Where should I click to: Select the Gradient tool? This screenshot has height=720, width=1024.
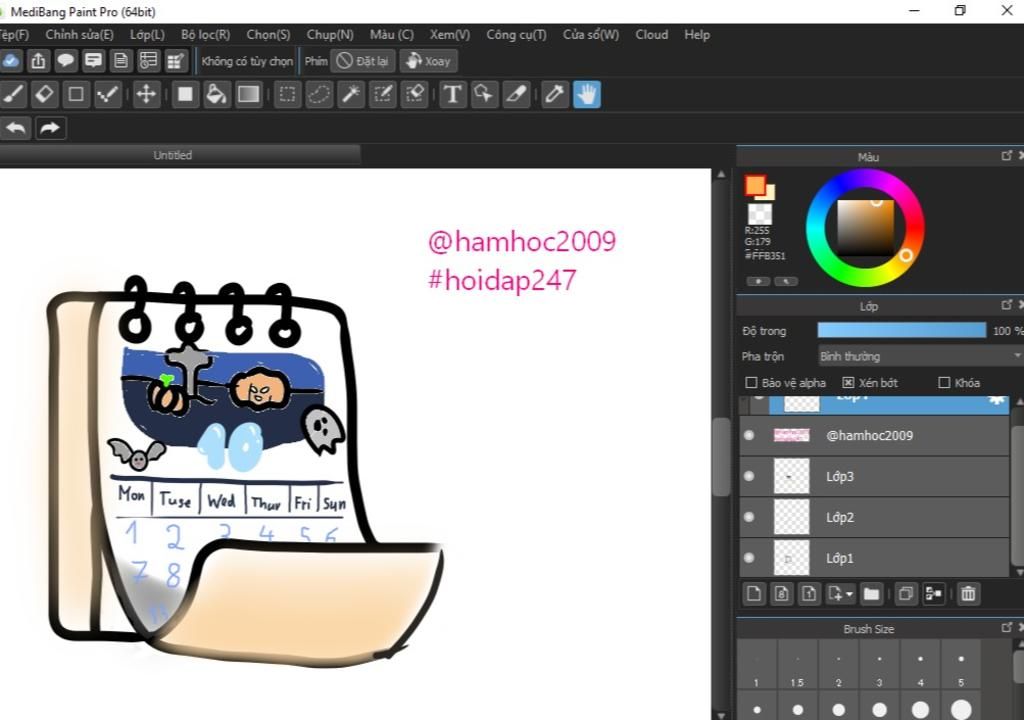(248, 95)
